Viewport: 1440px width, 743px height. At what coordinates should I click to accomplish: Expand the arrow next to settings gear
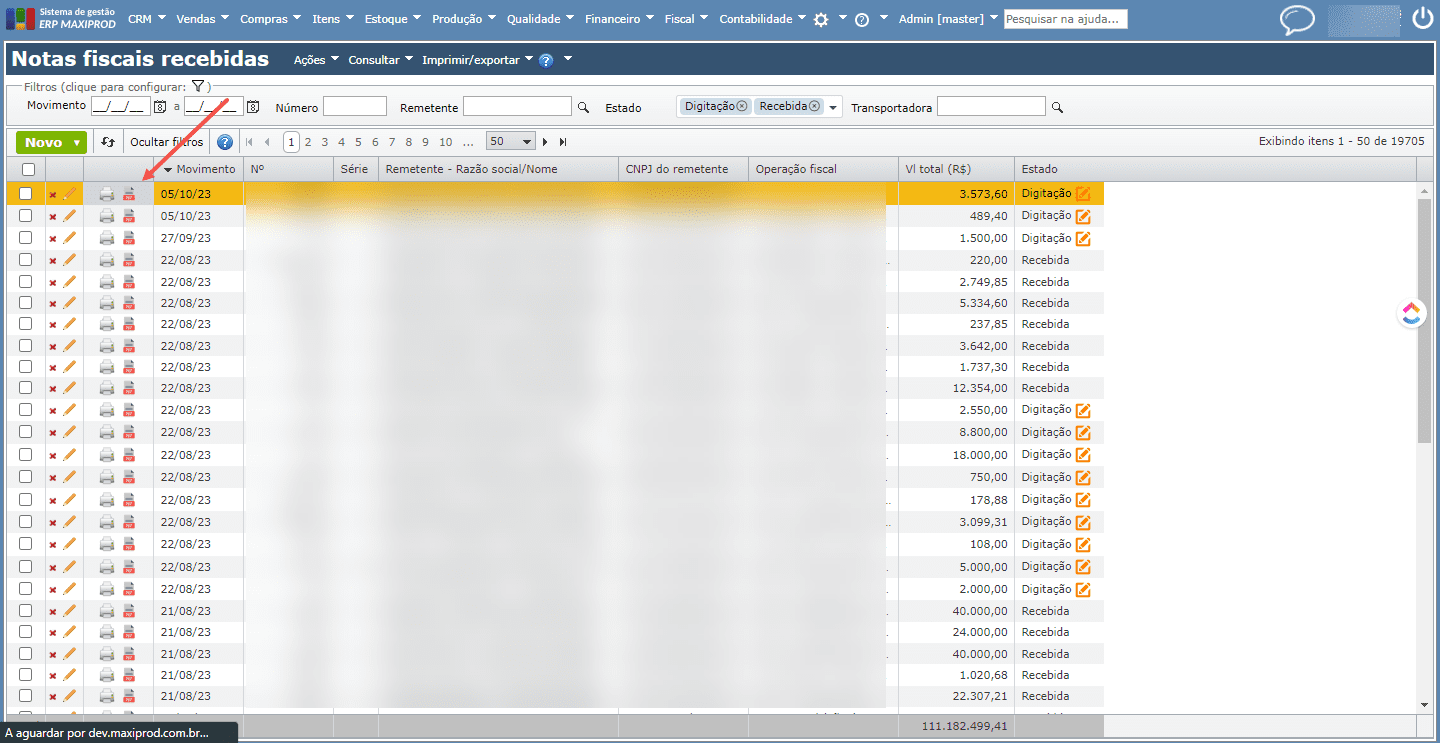pyautogui.click(x=843, y=18)
